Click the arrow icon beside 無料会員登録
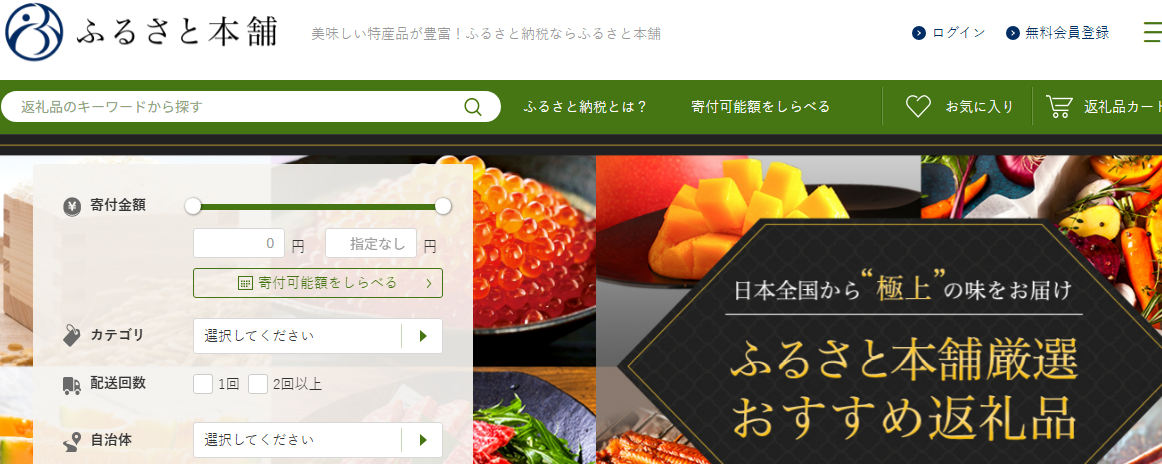Viewport: 1162px width, 464px height. coord(1013,33)
